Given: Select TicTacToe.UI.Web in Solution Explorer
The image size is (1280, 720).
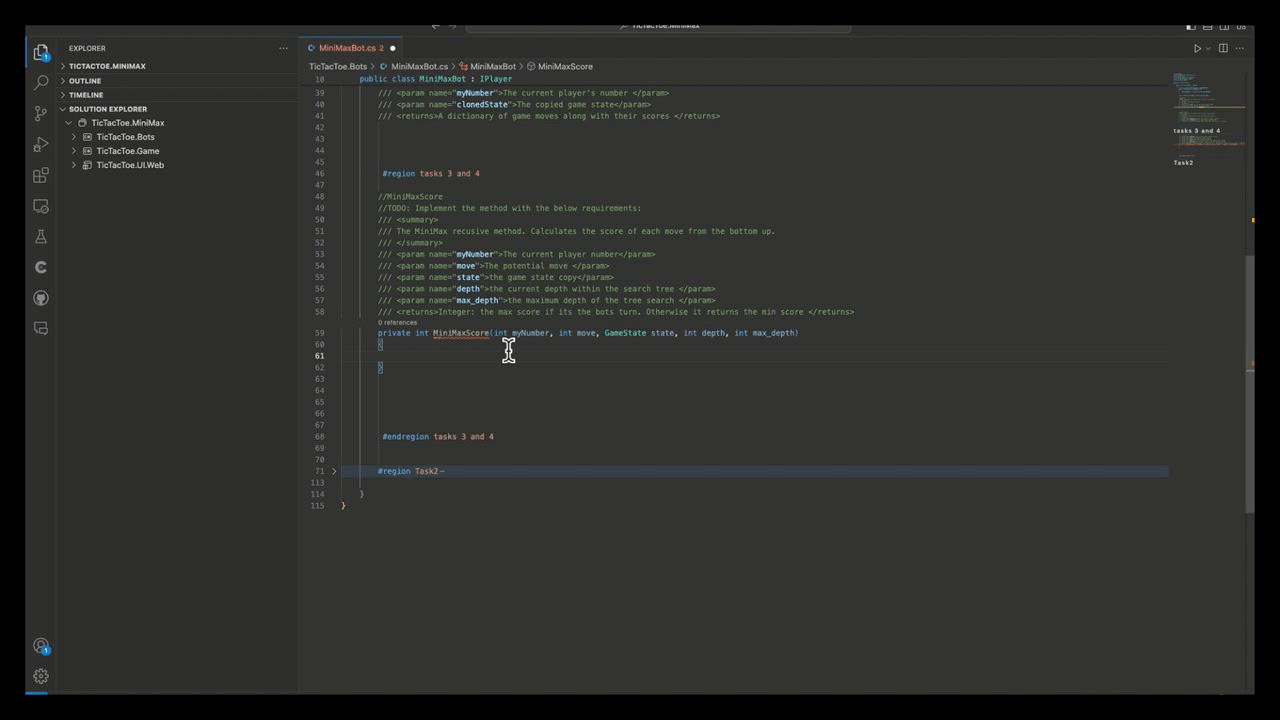Looking at the screenshot, I should coord(130,164).
